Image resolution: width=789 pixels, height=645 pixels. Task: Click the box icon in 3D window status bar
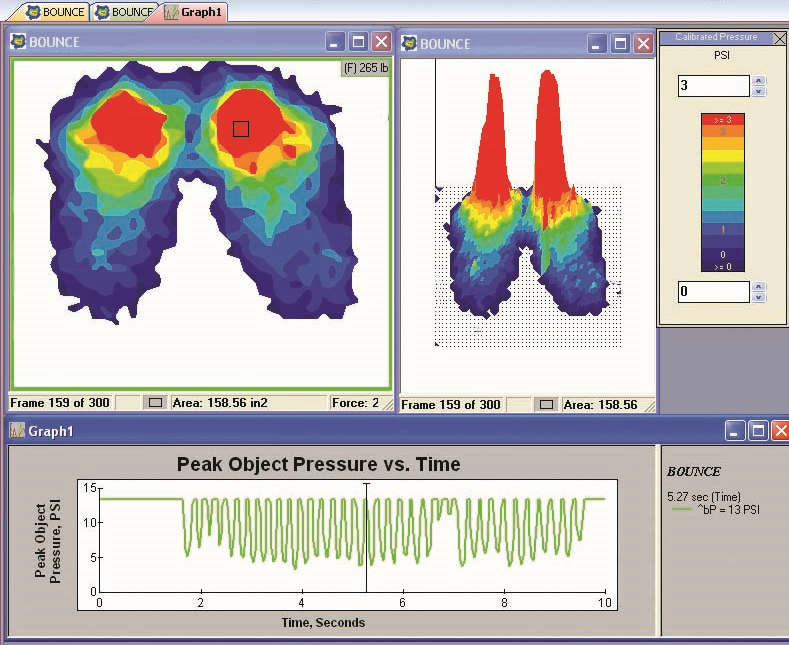tap(546, 405)
